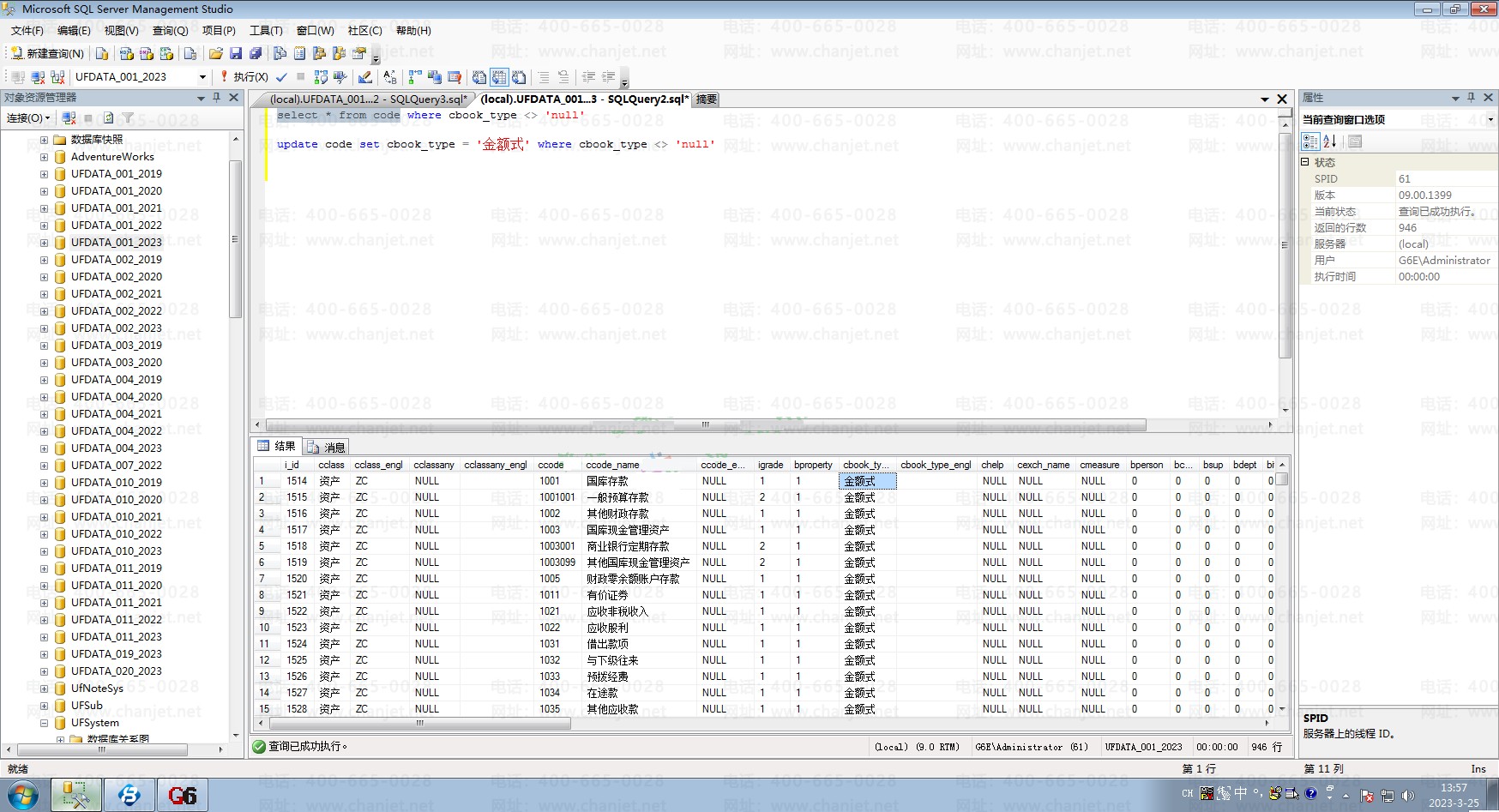This screenshot has height=812, width=1499.
Task: Click the Save floppy disk icon
Action: click(236, 53)
